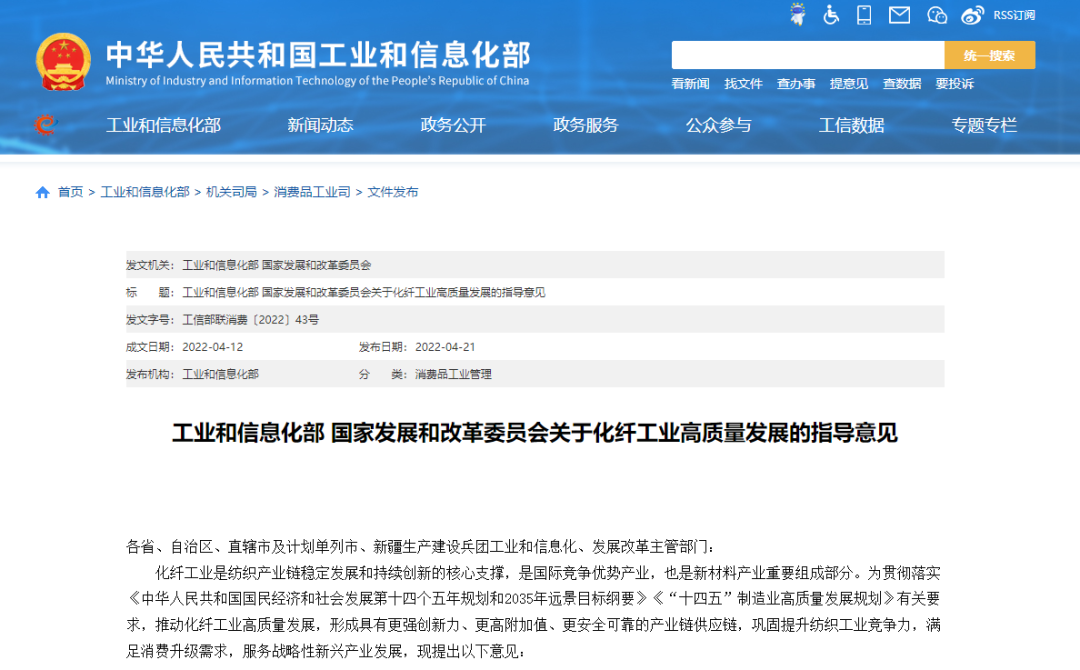Open the 要投诉 quick link

[955, 83]
